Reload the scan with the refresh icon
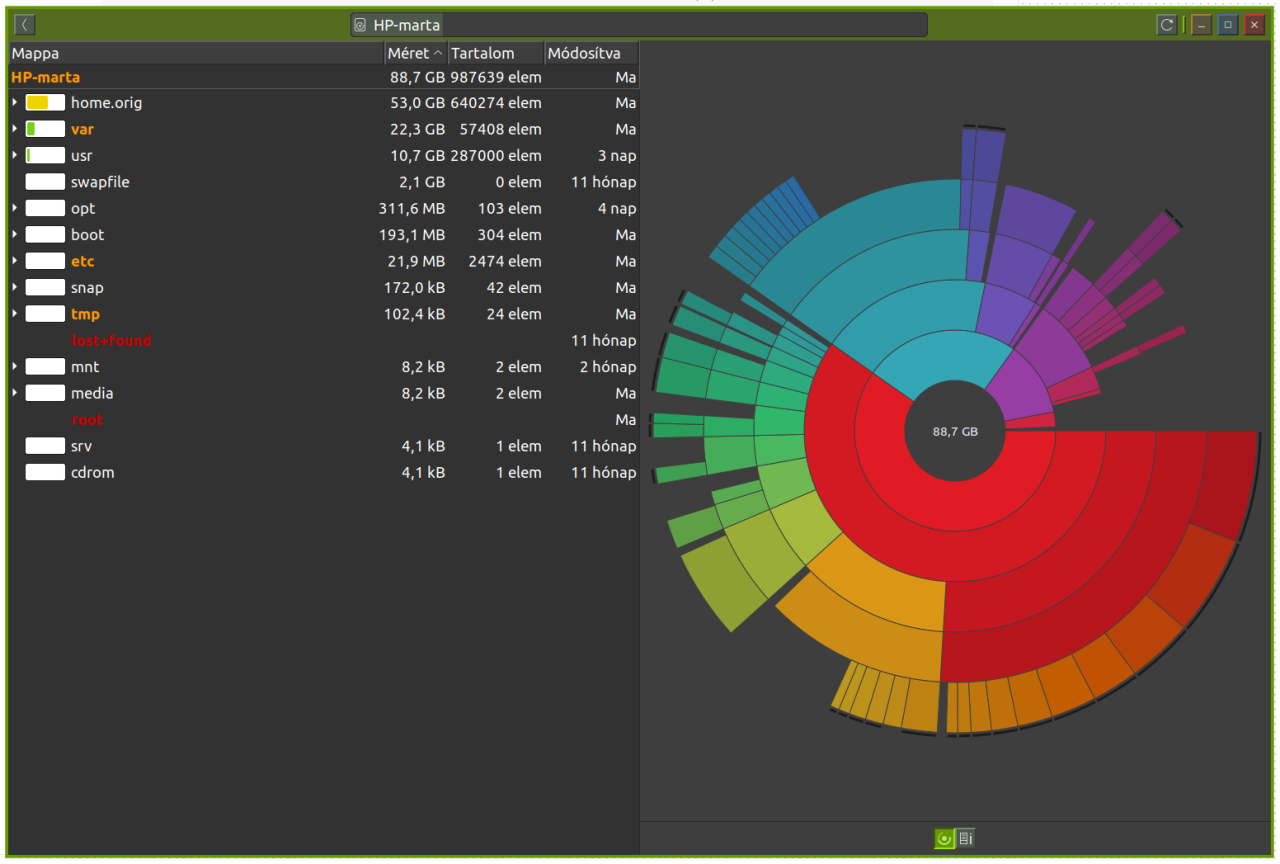The width and height of the screenshot is (1280, 864). tap(1166, 25)
